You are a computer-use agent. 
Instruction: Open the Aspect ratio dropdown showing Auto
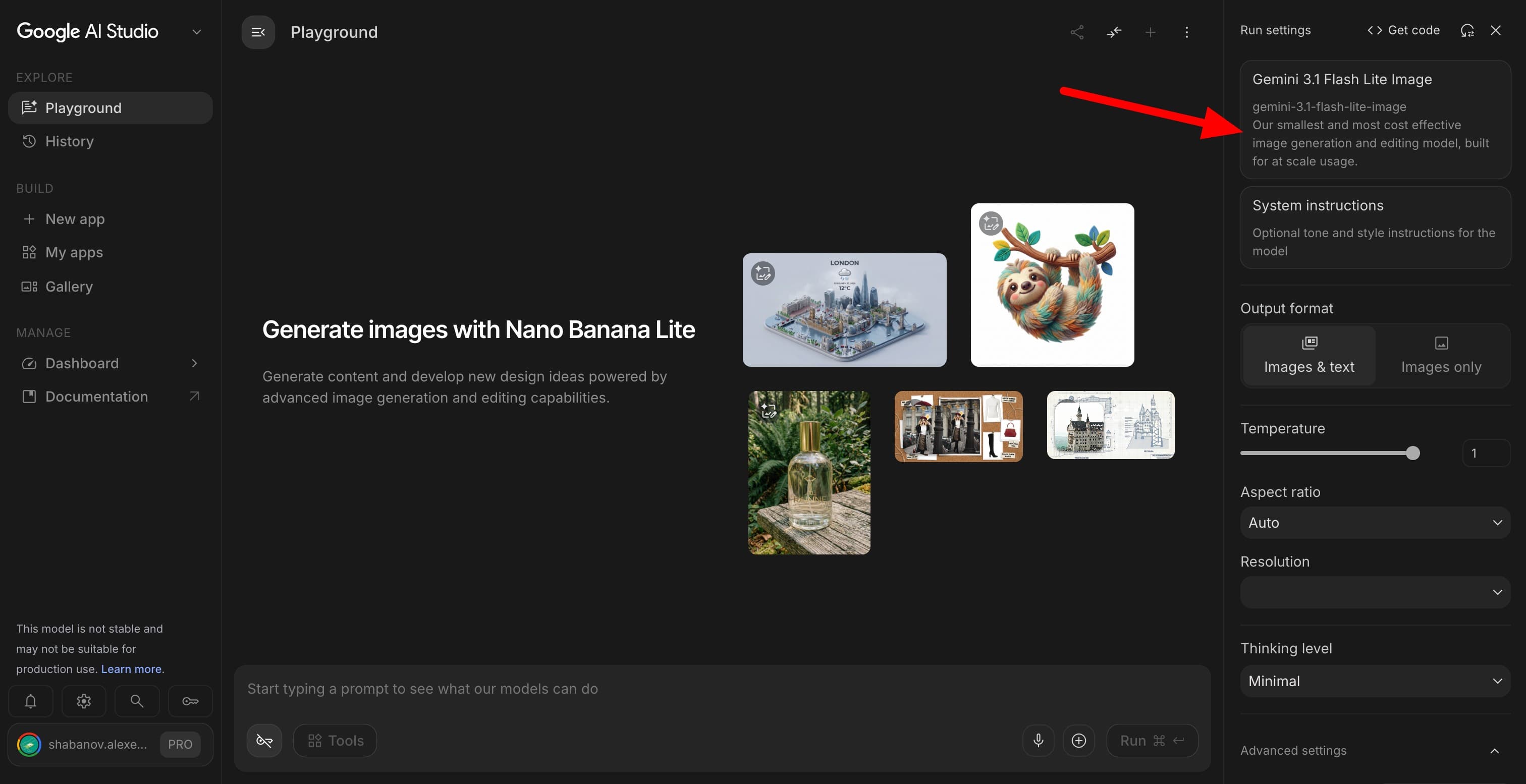tap(1375, 522)
